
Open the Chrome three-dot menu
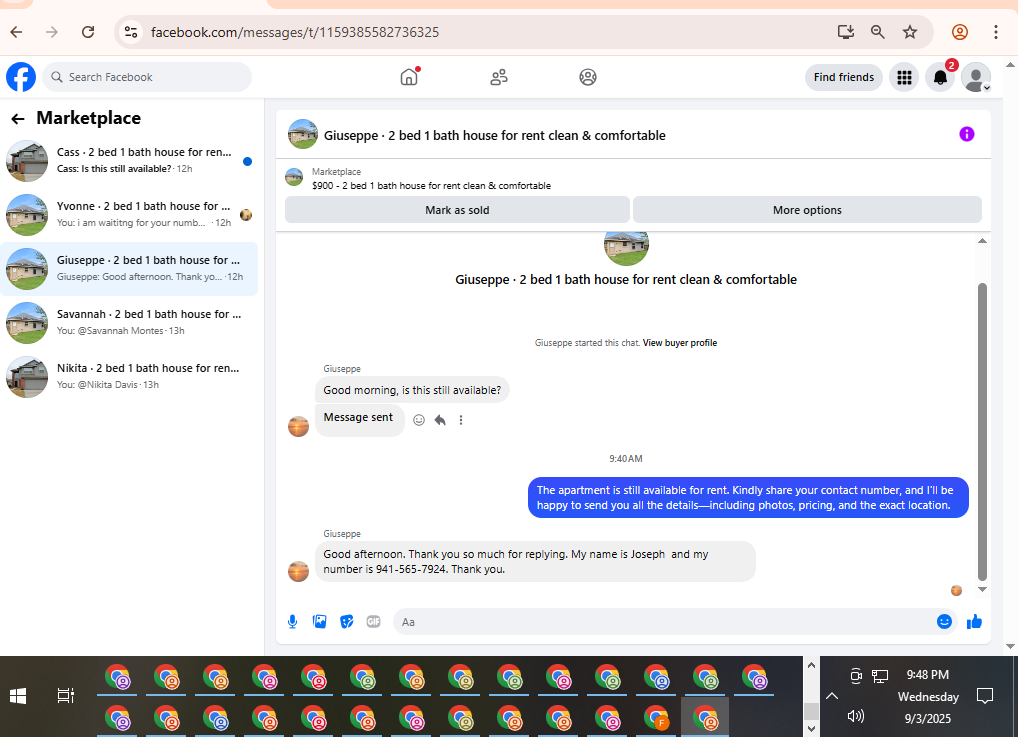click(995, 32)
